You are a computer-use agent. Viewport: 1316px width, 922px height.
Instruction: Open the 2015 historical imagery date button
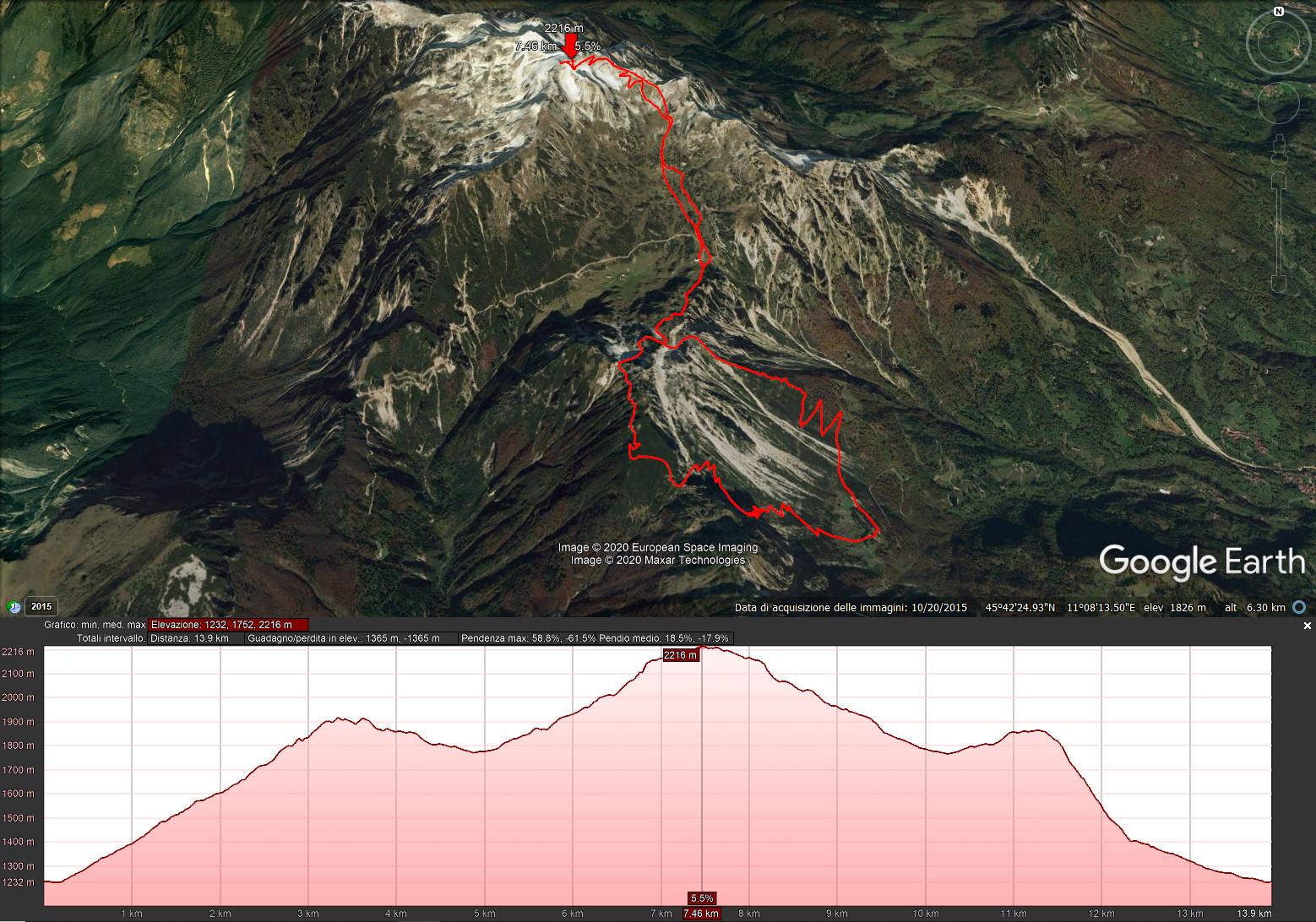coord(41,606)
